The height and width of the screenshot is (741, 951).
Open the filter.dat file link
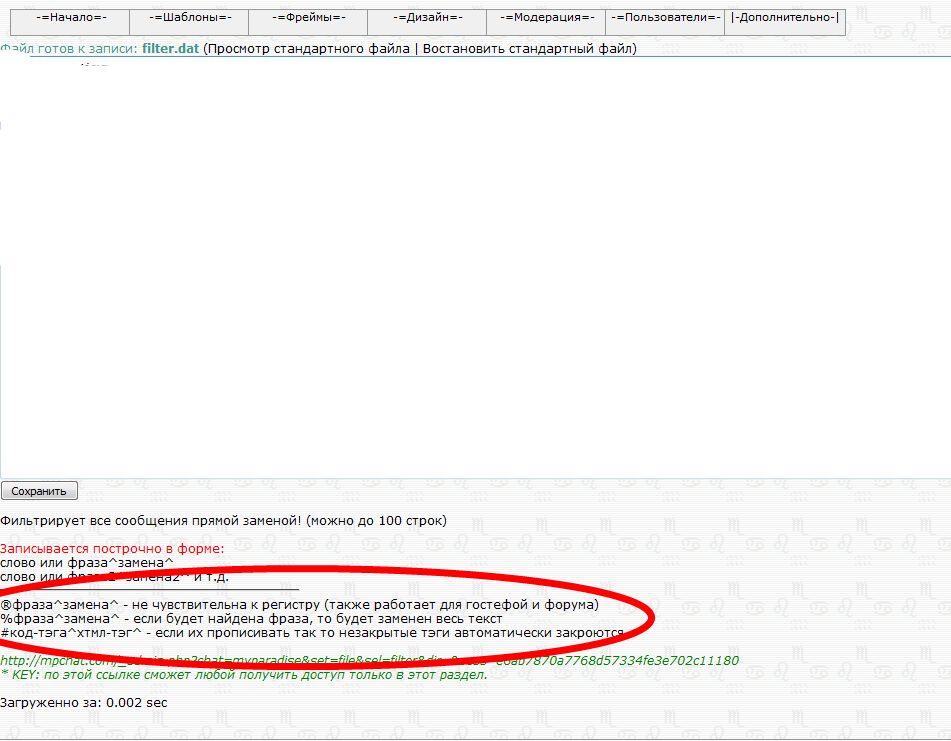[x=170, y=48]
